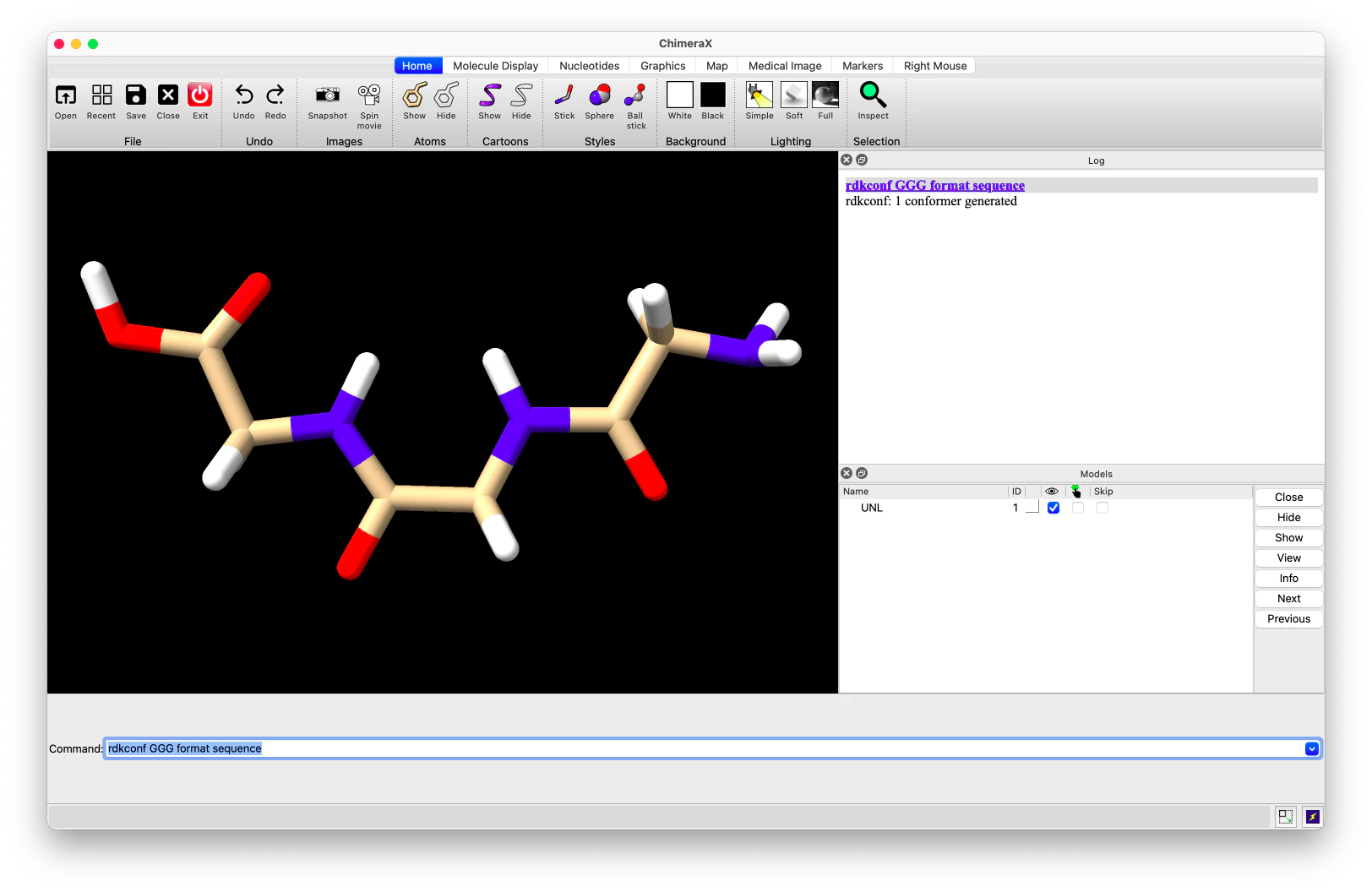Screen dimensions: 1372x892
Task: Open the command history dropdown
Action: 1312,748
